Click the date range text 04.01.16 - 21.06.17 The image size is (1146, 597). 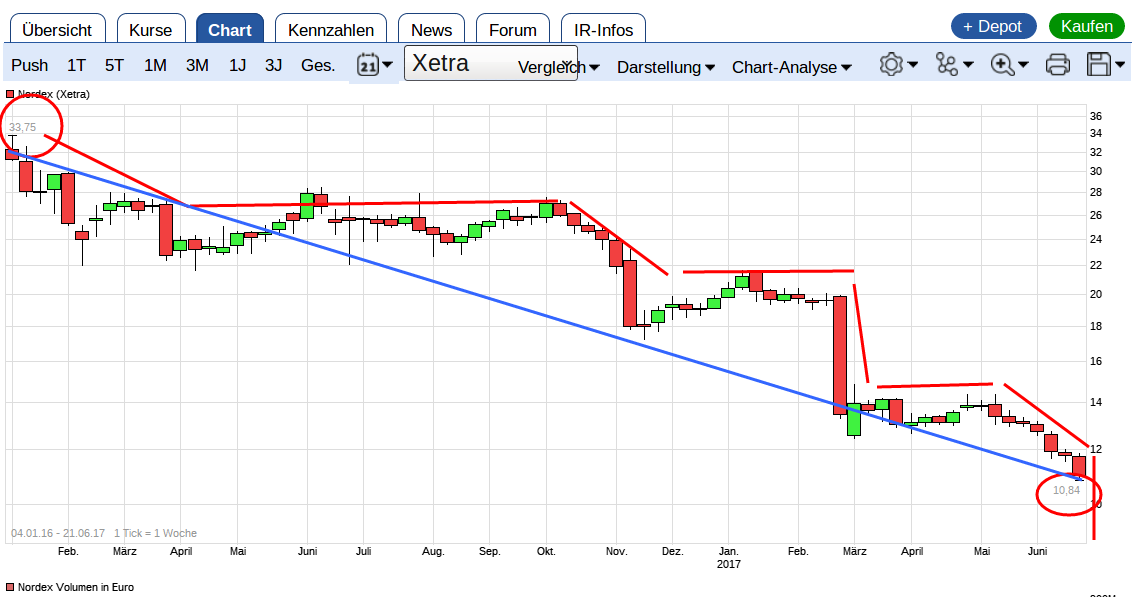(x=58, y=533)
